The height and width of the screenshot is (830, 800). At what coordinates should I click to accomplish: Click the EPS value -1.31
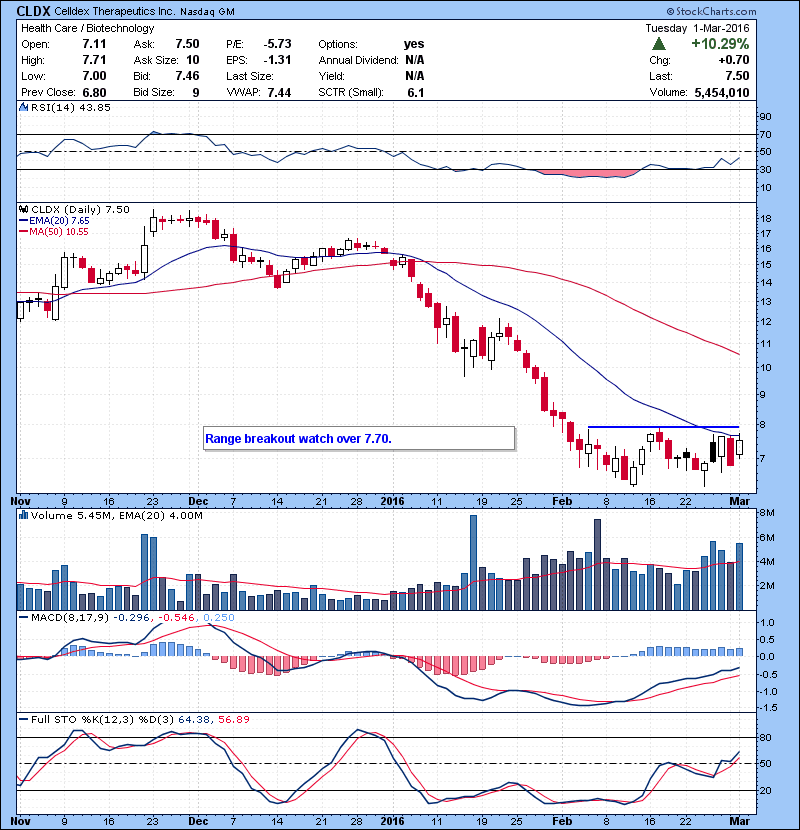pyautogui.click(x=277, y=60)
